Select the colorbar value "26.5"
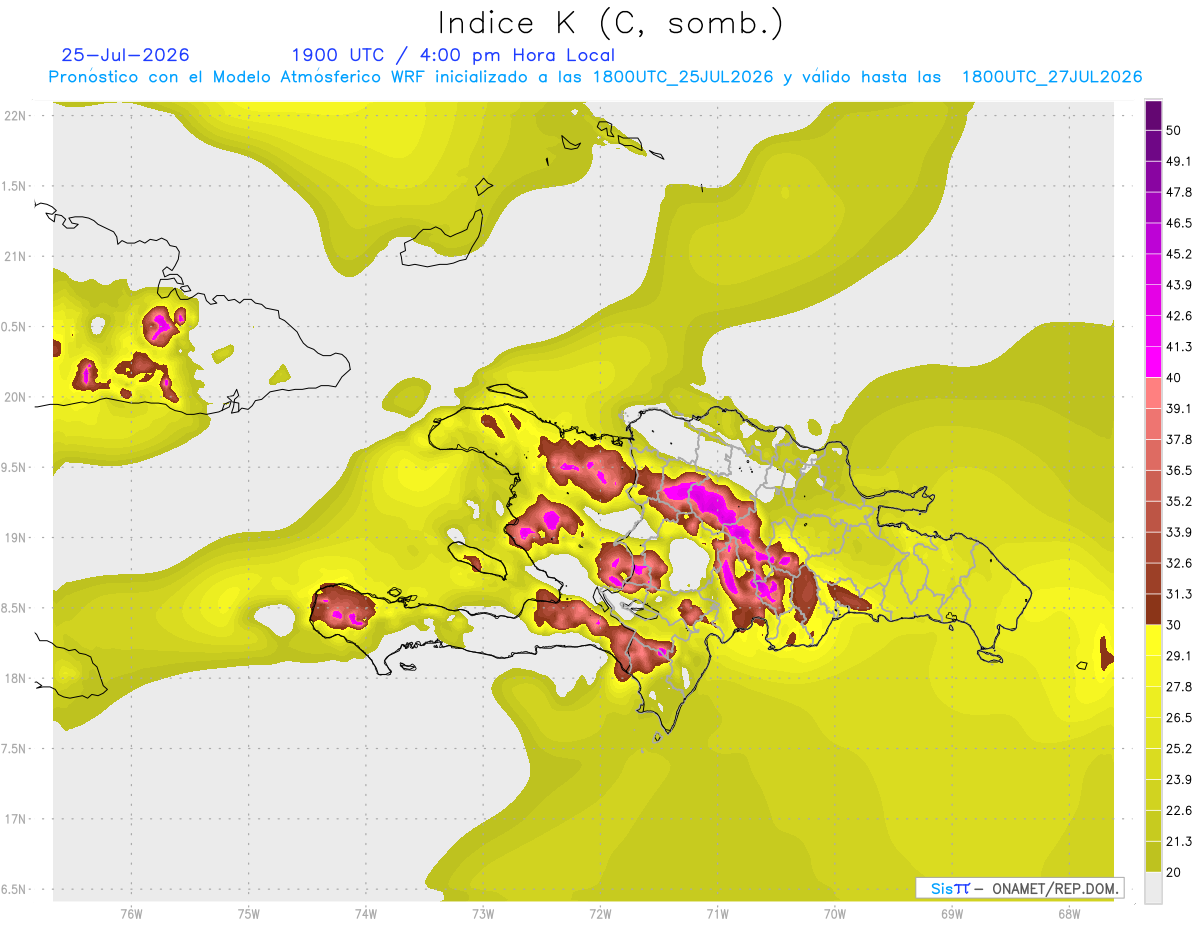Image resolution: width=1200 pixels, height=927 pixels. 1178,718
